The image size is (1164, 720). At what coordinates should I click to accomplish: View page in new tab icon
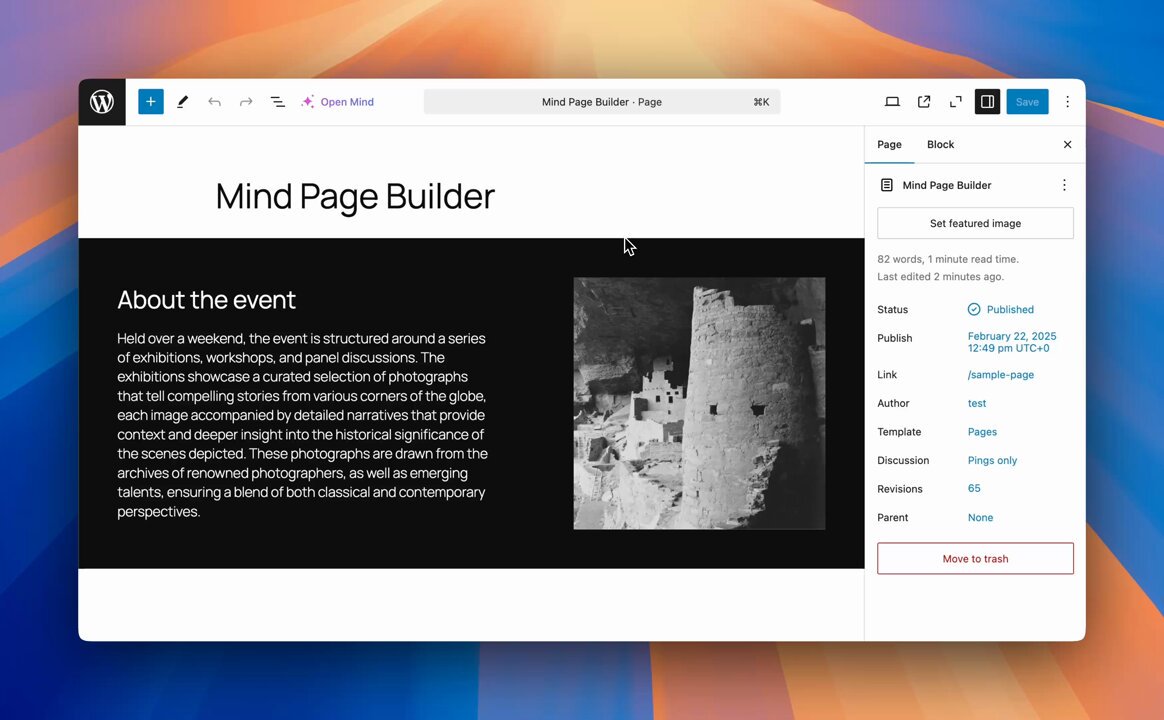[x=924, y=102]
